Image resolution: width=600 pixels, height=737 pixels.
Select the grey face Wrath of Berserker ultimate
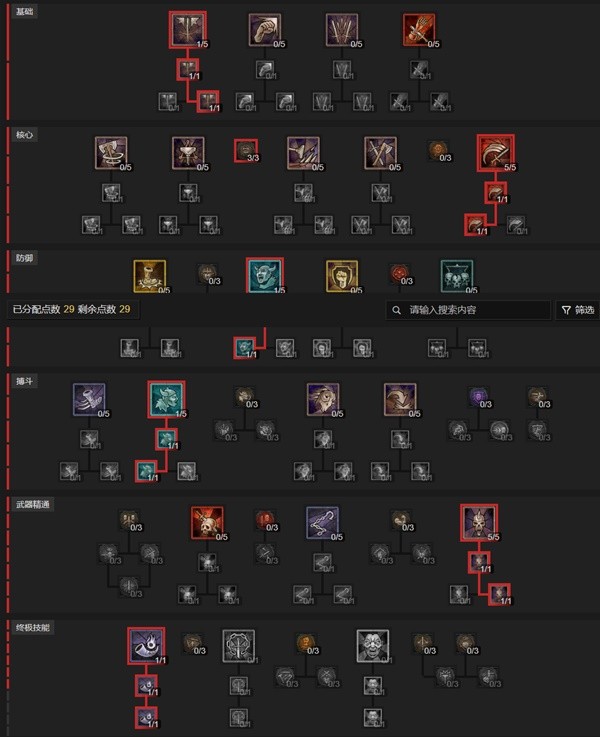[x=373, y=646]
